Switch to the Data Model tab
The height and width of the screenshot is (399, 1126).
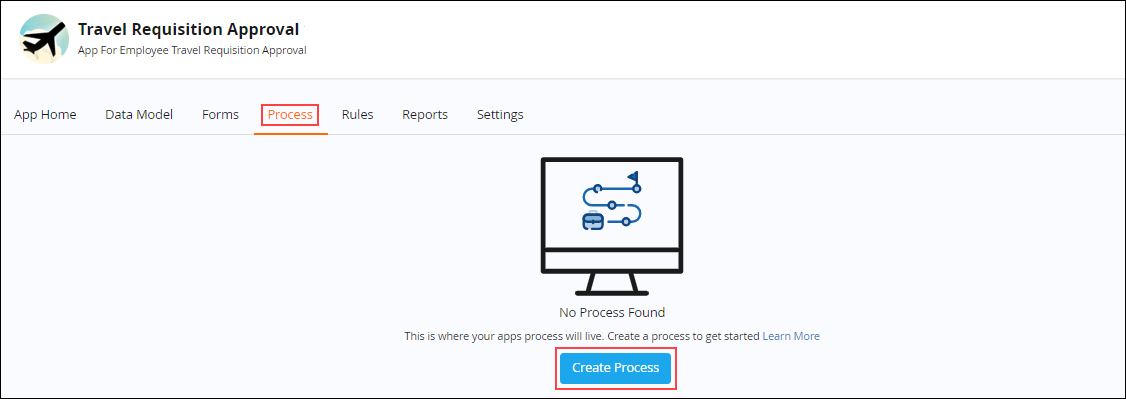pyautogui.click(x=139, y=115)
